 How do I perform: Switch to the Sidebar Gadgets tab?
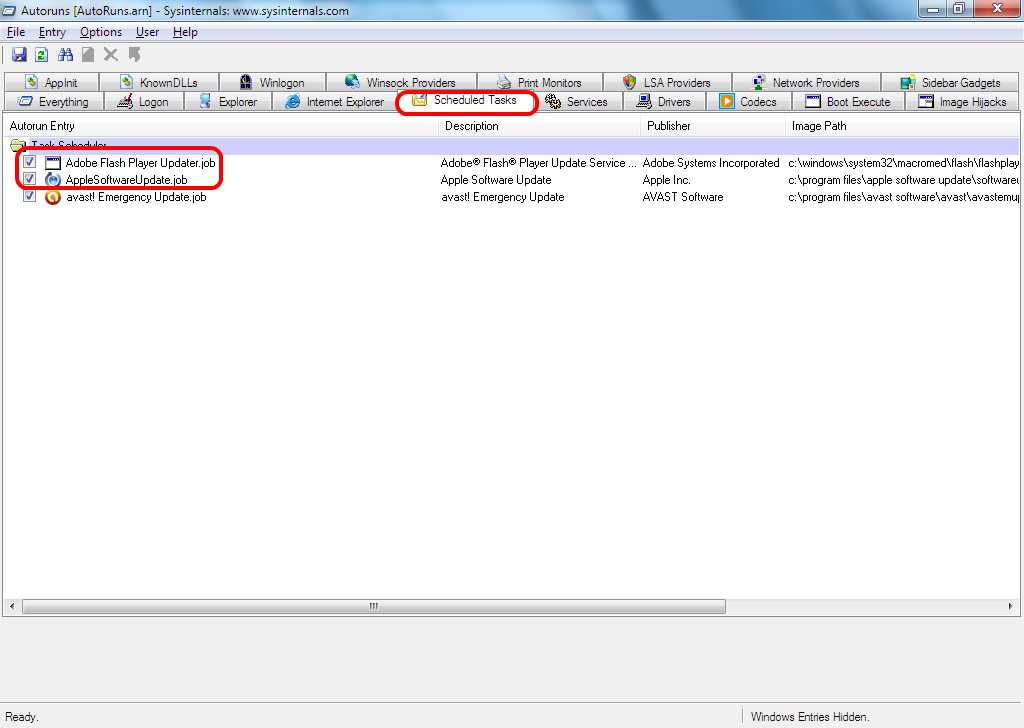tap(950, 82)
